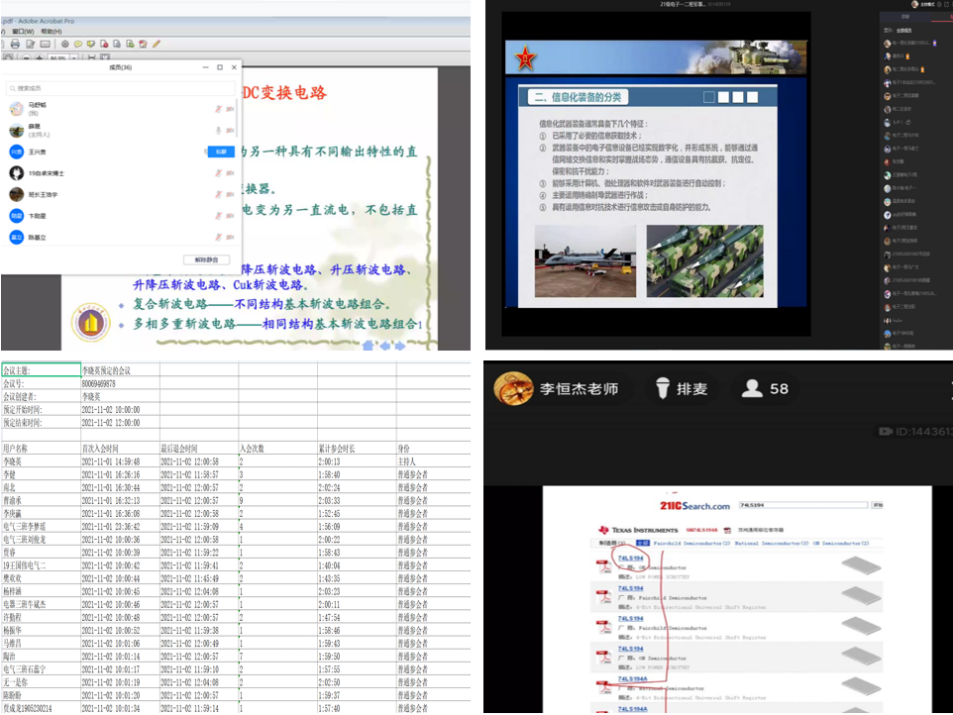Toggle muted mic for 19自卓宋博士
Viewport: 953px width, 715px height.
click(x=217, y=173)
